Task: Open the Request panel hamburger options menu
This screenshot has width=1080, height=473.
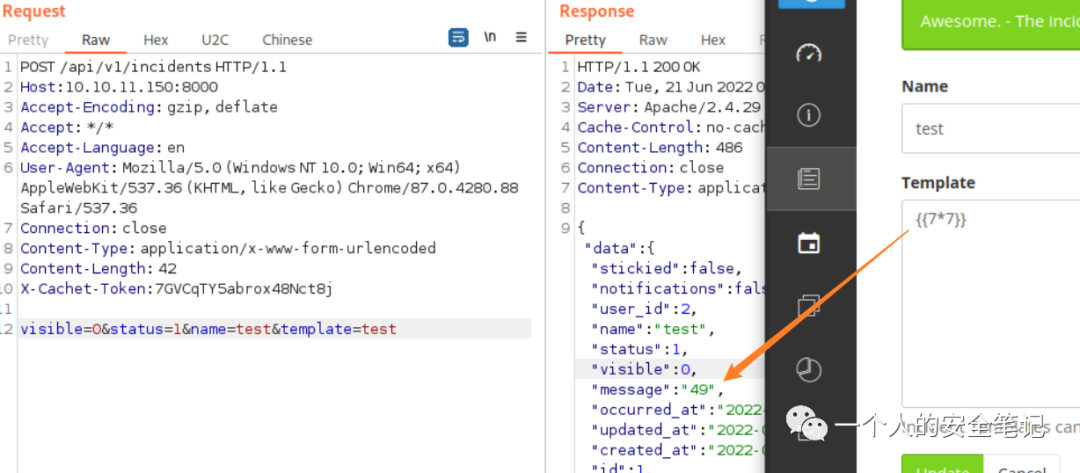Action: coord(521,37)
